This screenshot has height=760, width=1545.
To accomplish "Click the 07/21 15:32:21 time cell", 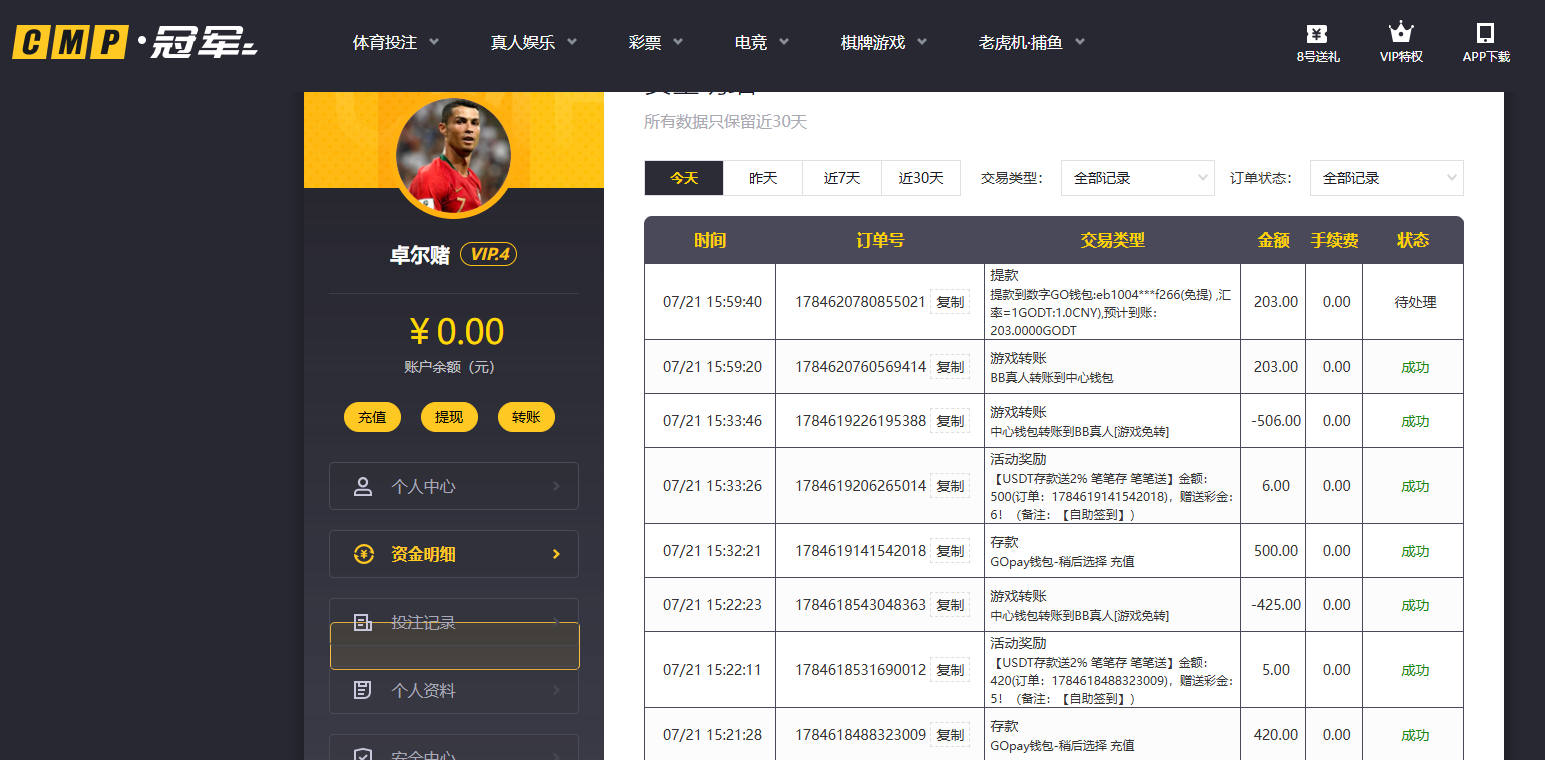I will pos(712,551).
